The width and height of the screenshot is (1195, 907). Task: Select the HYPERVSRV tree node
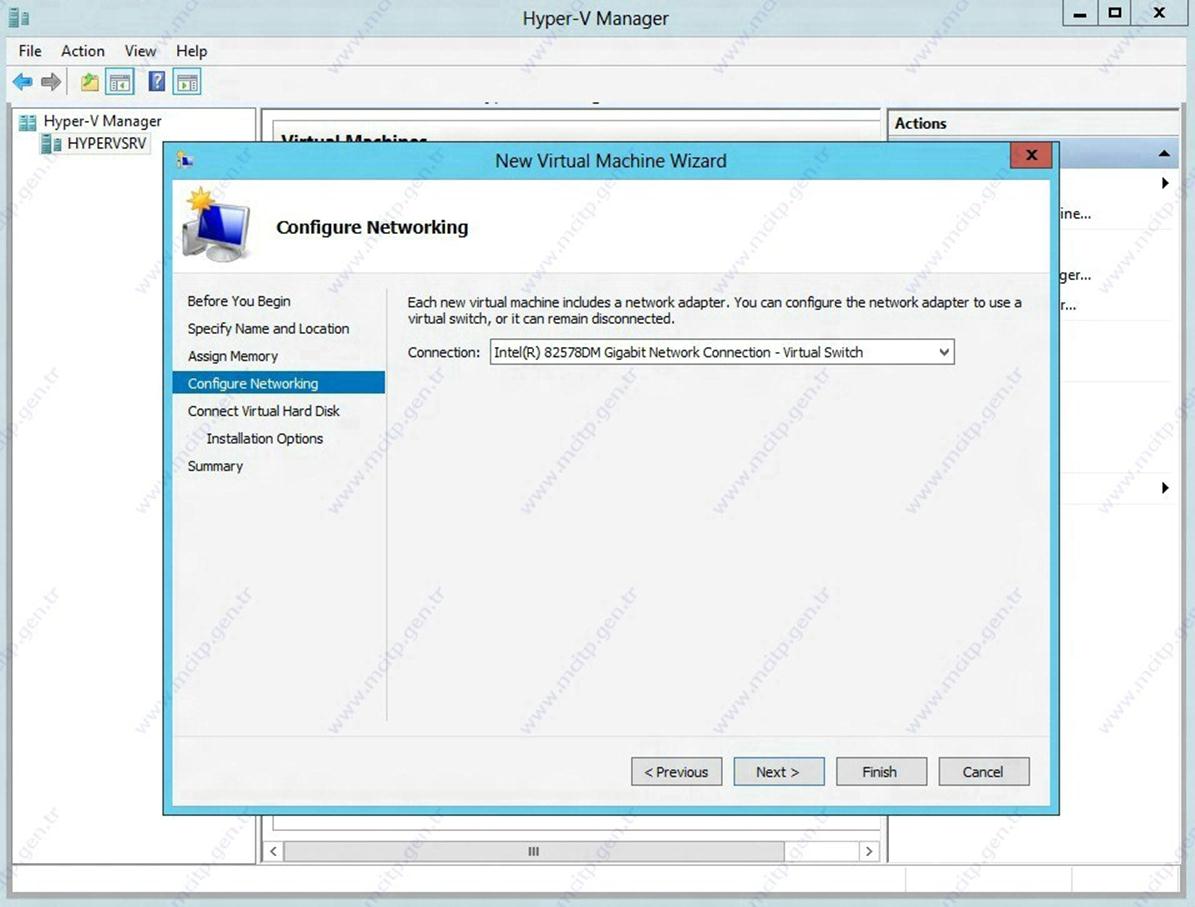(x=106, y=143)
